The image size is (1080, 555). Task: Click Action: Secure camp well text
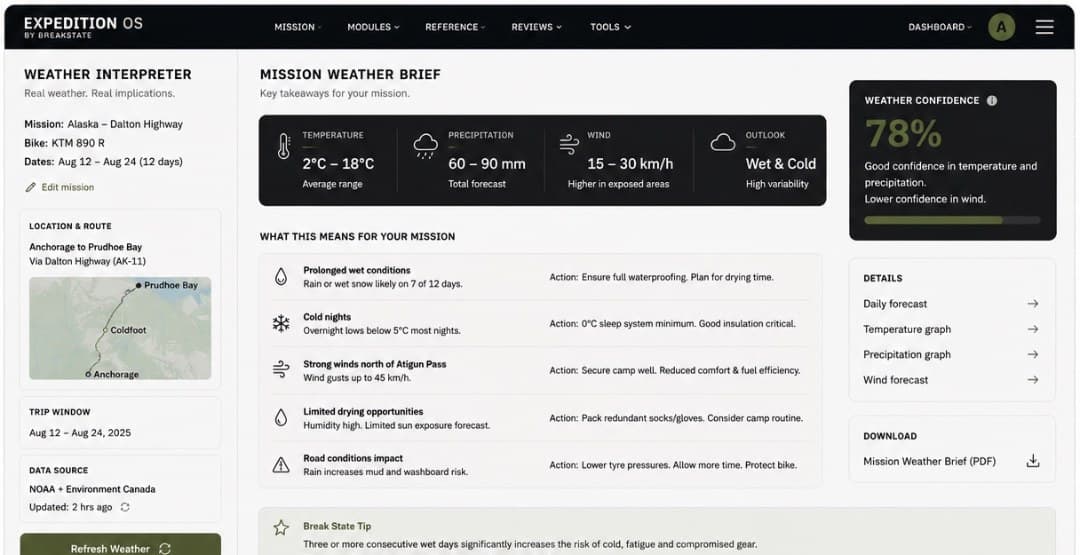click(674, 370)
